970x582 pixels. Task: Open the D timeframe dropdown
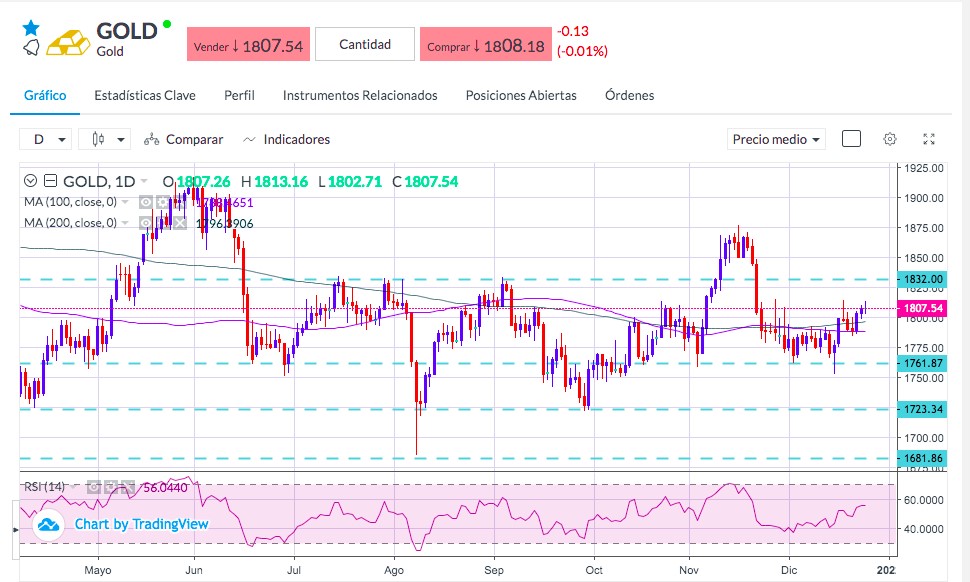(x=46, y=139)
